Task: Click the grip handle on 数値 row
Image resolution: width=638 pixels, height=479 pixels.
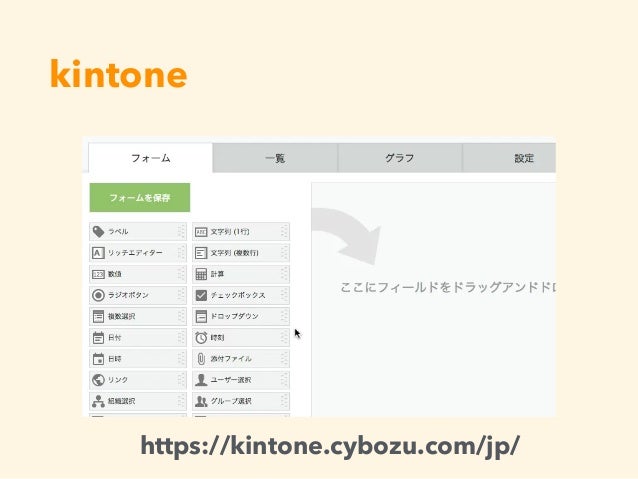Action: coord(181,274)
